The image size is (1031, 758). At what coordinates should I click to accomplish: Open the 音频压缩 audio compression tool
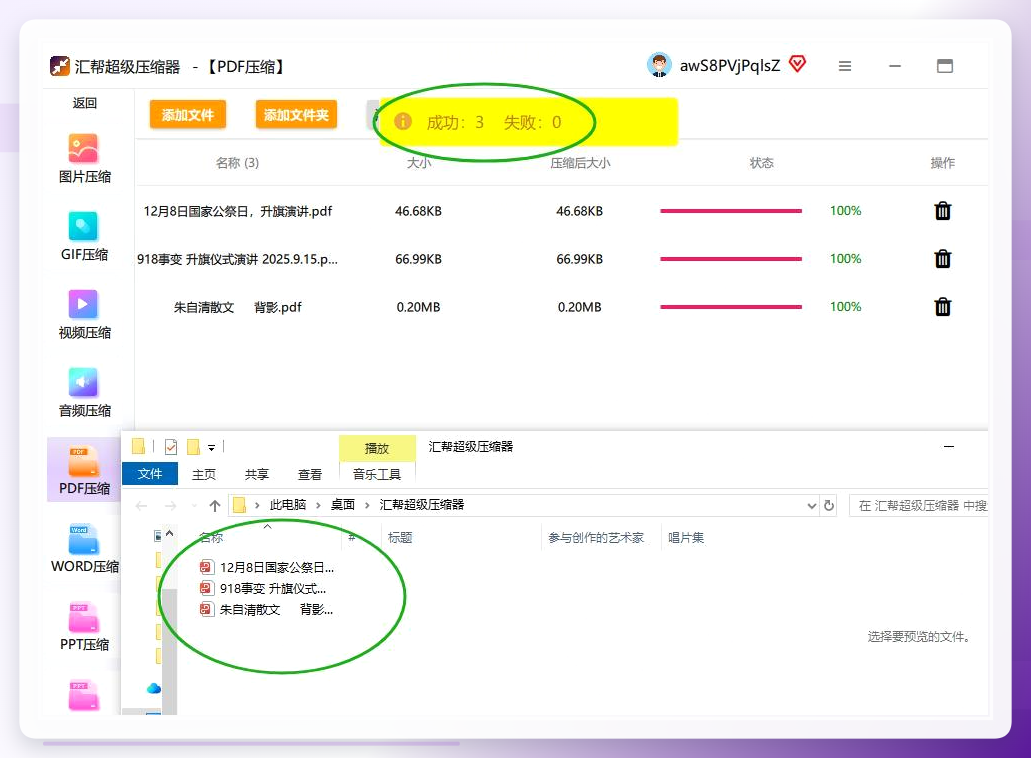coord(84,392)
